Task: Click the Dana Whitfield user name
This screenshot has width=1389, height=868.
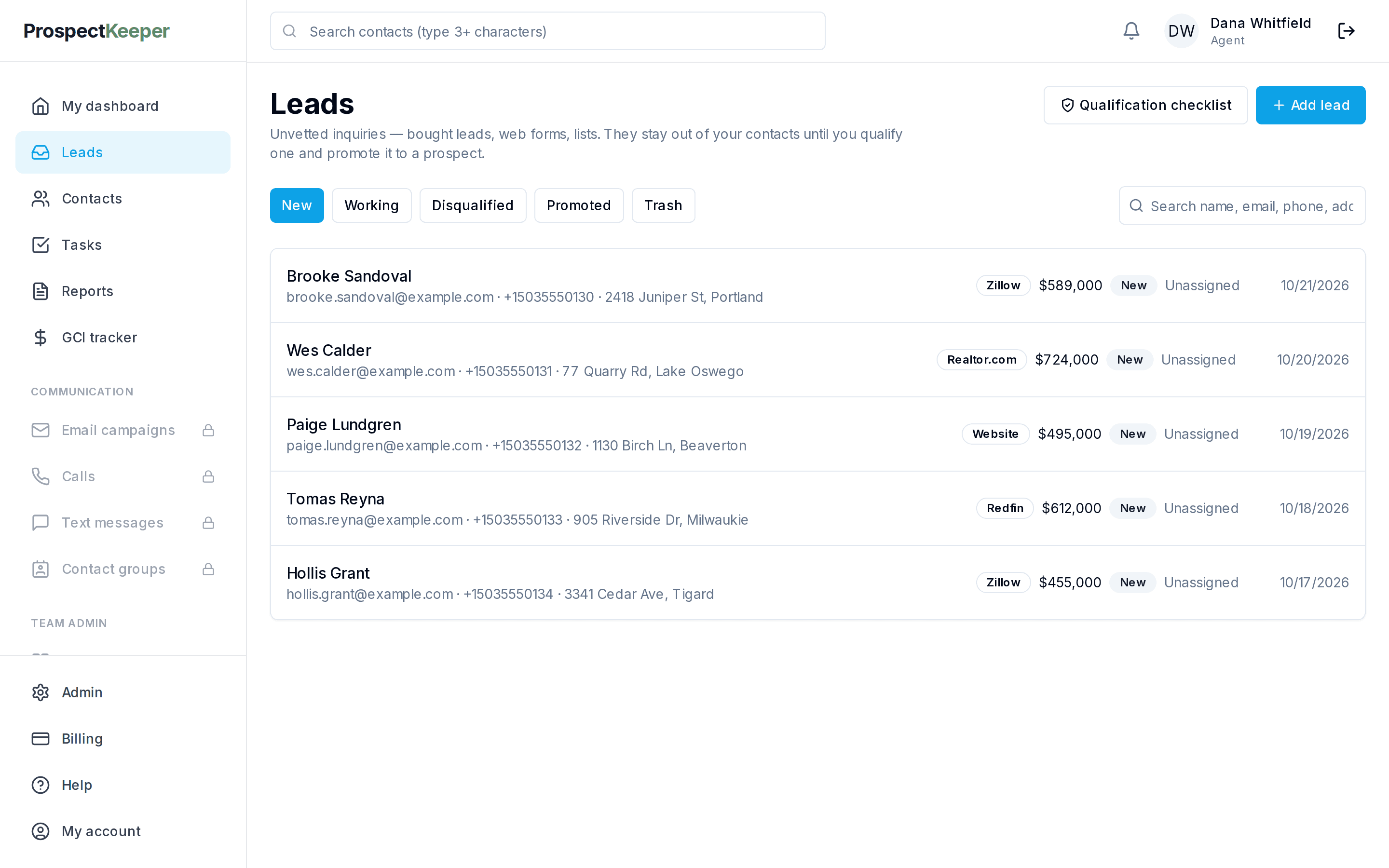Action: click(x=1260, y=23)
